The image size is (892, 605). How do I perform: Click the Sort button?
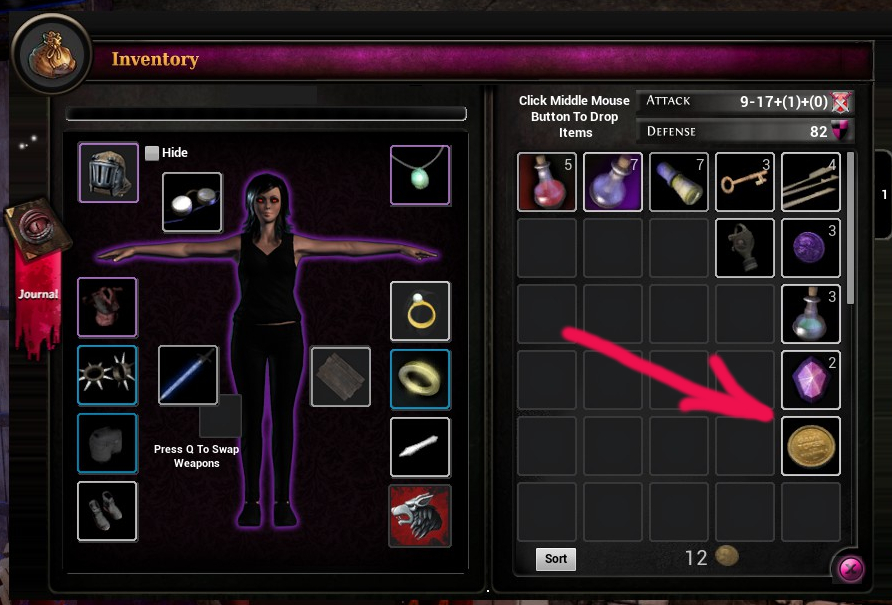click(x=556, y=559)
